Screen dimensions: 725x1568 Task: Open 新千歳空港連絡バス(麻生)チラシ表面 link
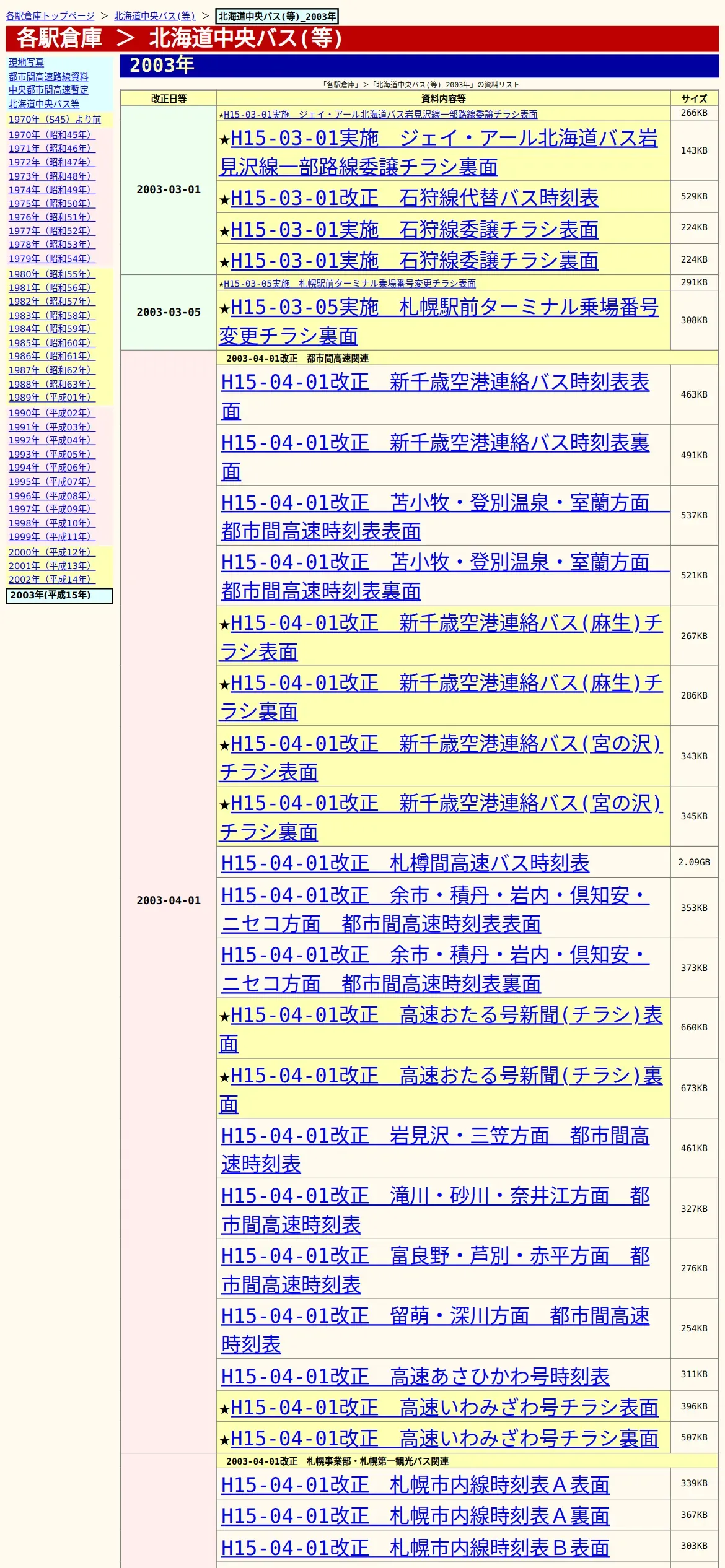click(x=441, y=637)
